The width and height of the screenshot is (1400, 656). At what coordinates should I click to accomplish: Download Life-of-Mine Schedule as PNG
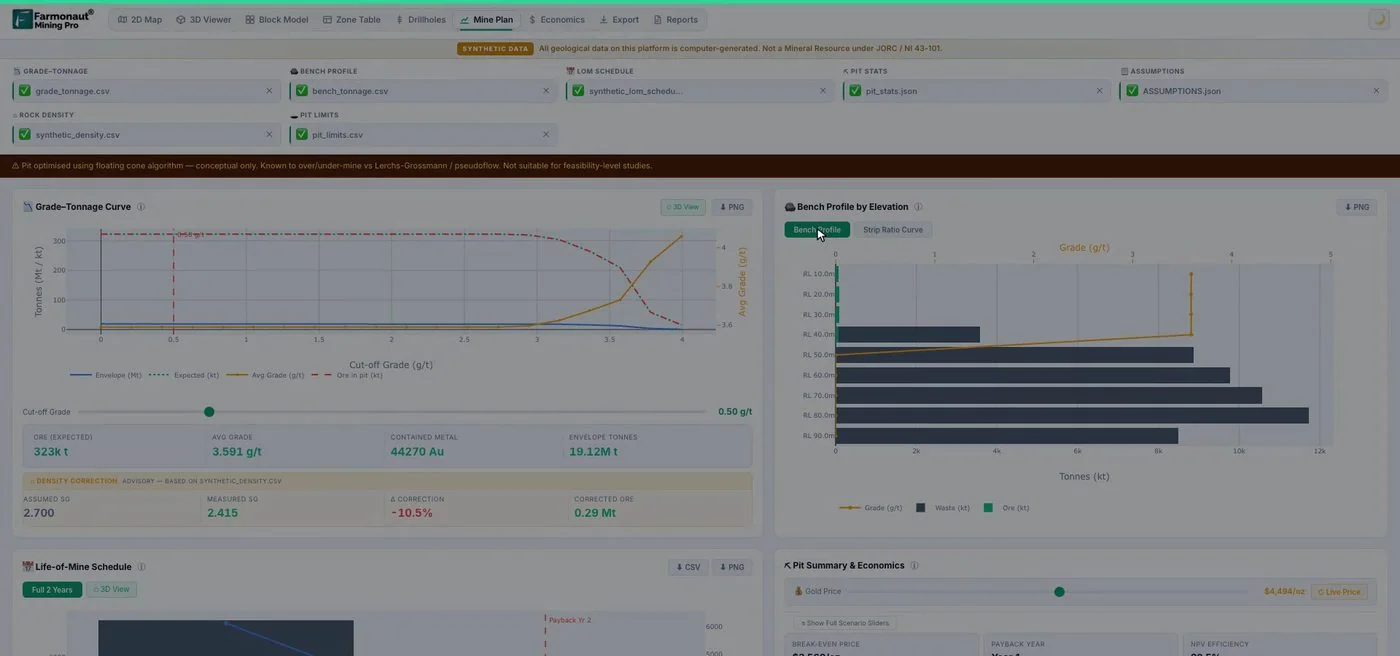[732, 567]
